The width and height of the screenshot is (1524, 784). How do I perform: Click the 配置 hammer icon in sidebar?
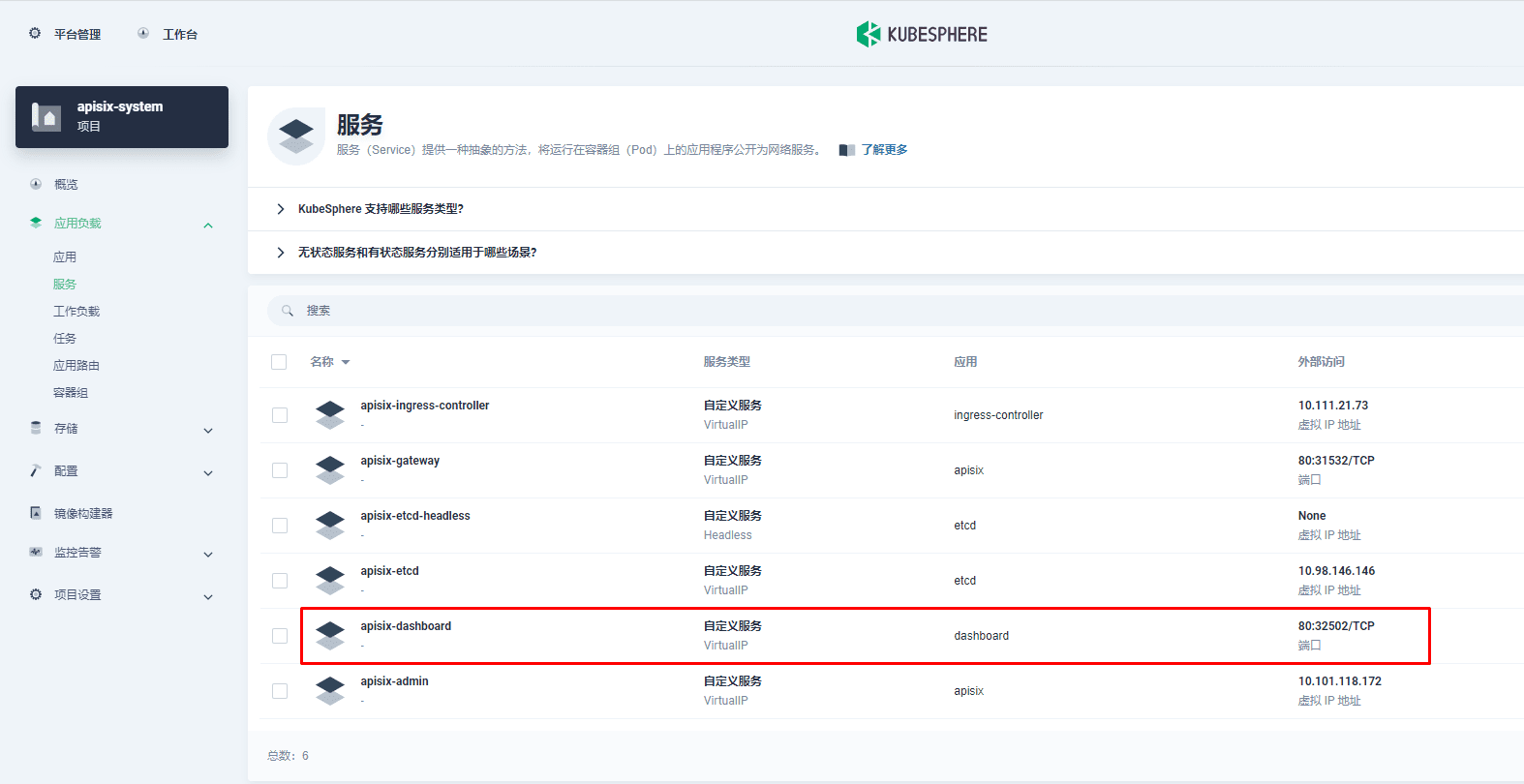tap(36, 470)
